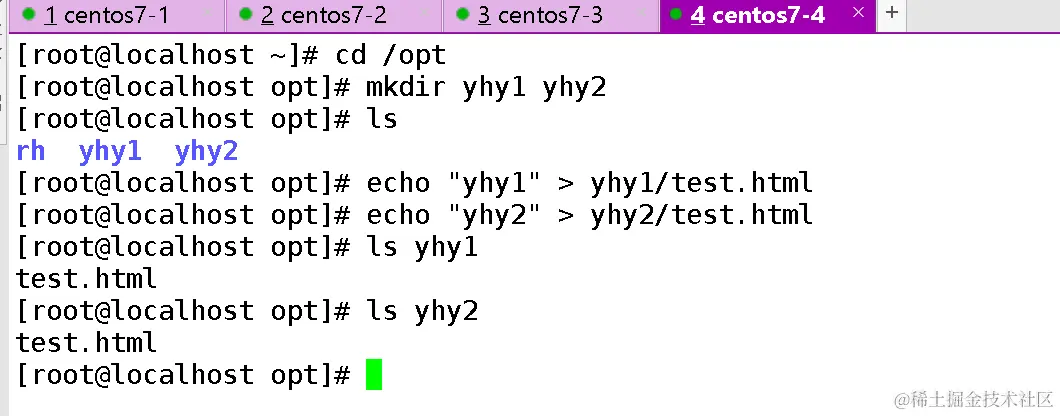This screenshot has height=416, width=1060.
Task: Click the blue "rh" directory in ls output
Action: coord(31,151)
